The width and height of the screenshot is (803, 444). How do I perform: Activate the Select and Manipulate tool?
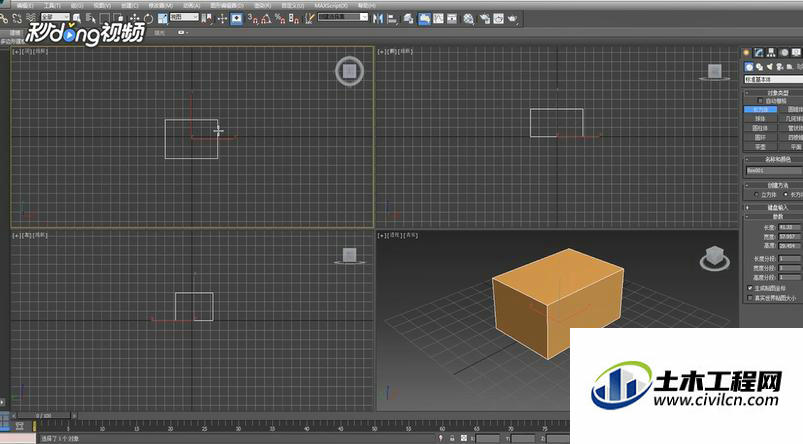pyautogui.click(x=222, y=19)
